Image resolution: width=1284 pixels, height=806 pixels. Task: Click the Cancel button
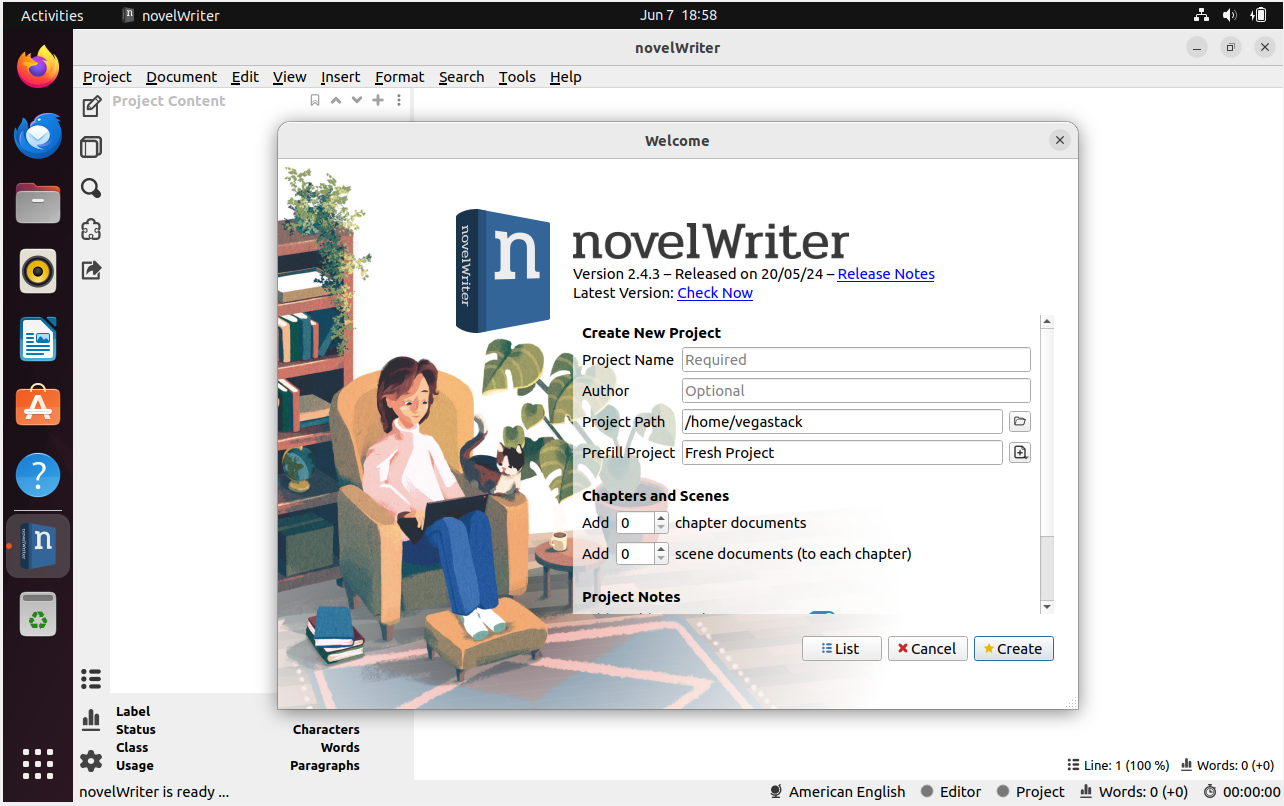pyautogui.click(x=927, y=648)
